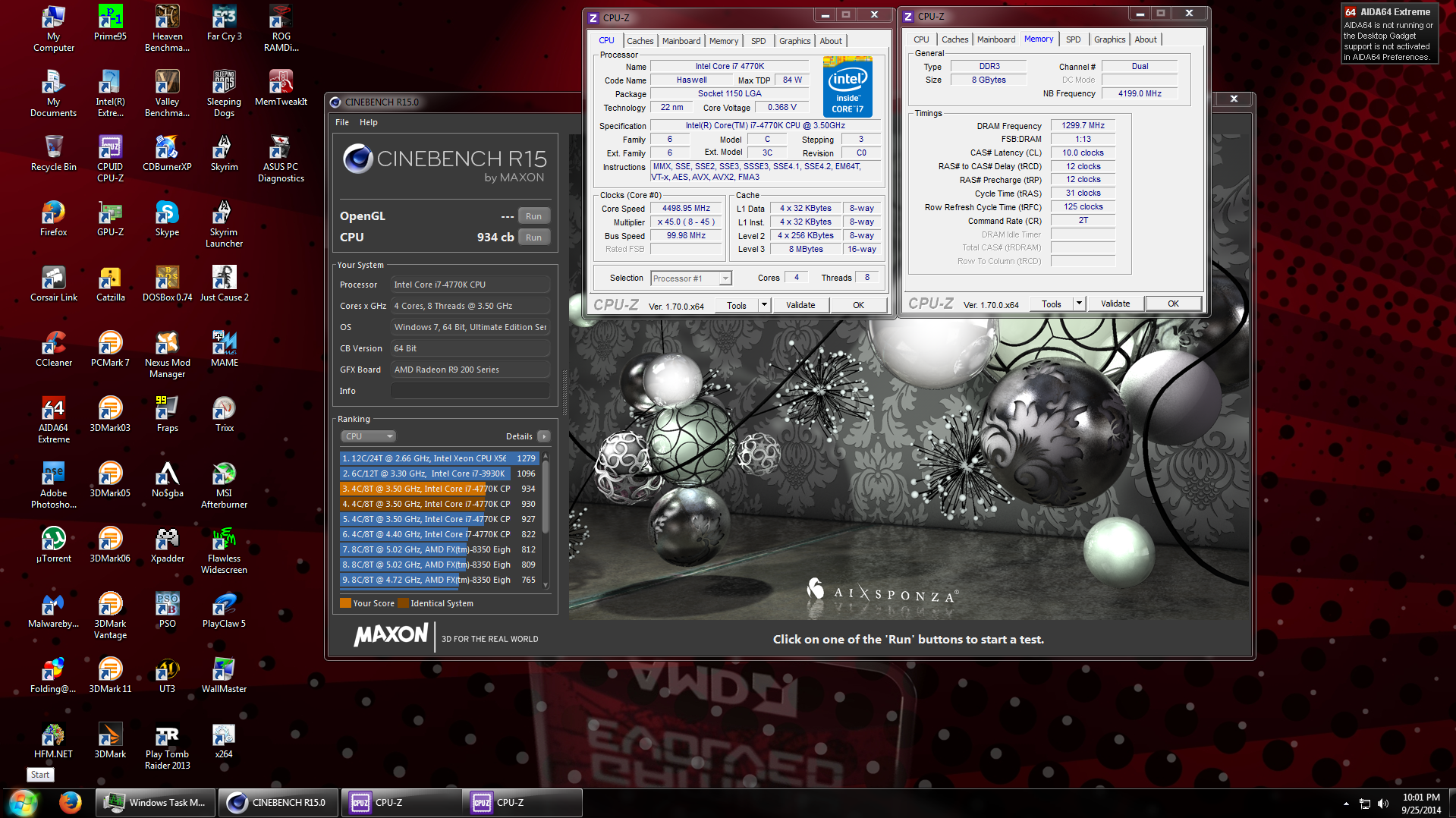Open ASUS PC Diagnostics icon
The width and height of the screenshot is (1456, 818).
tap(281, 159)
